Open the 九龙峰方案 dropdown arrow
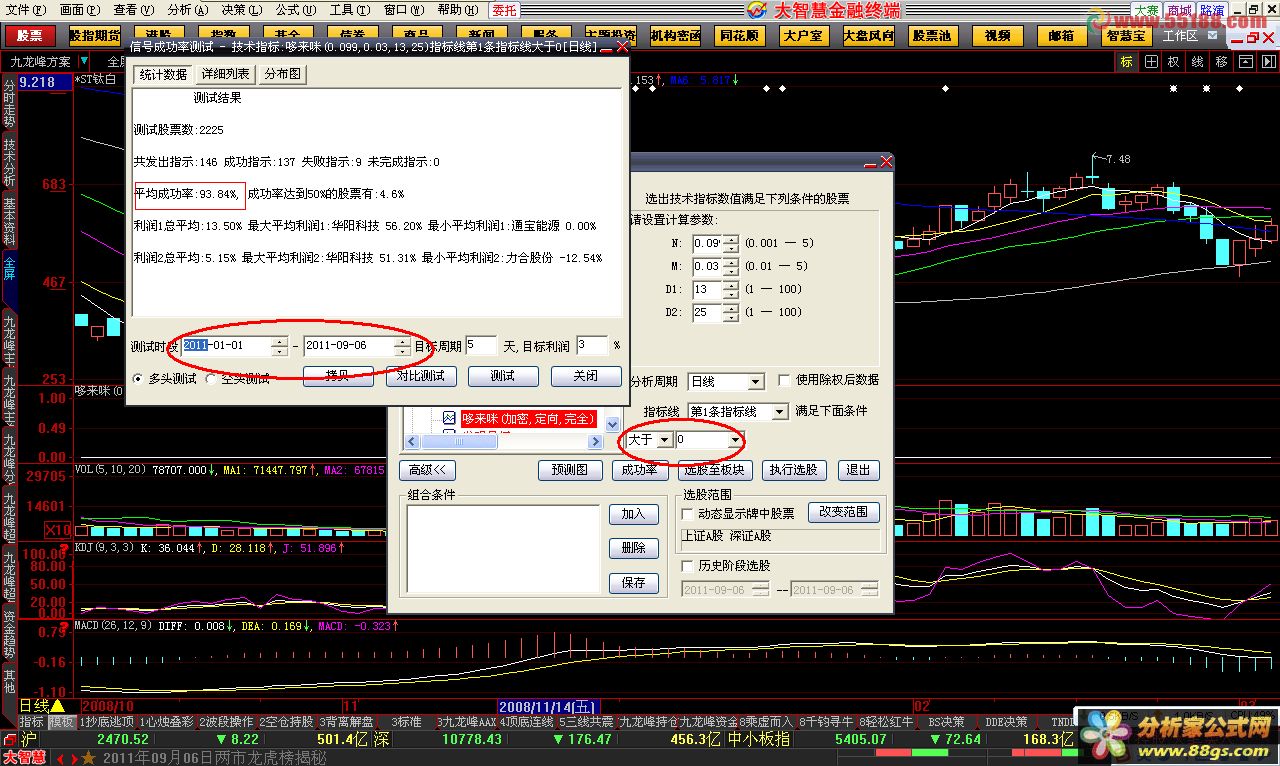The image size is (1280, 766). point(84,62)
